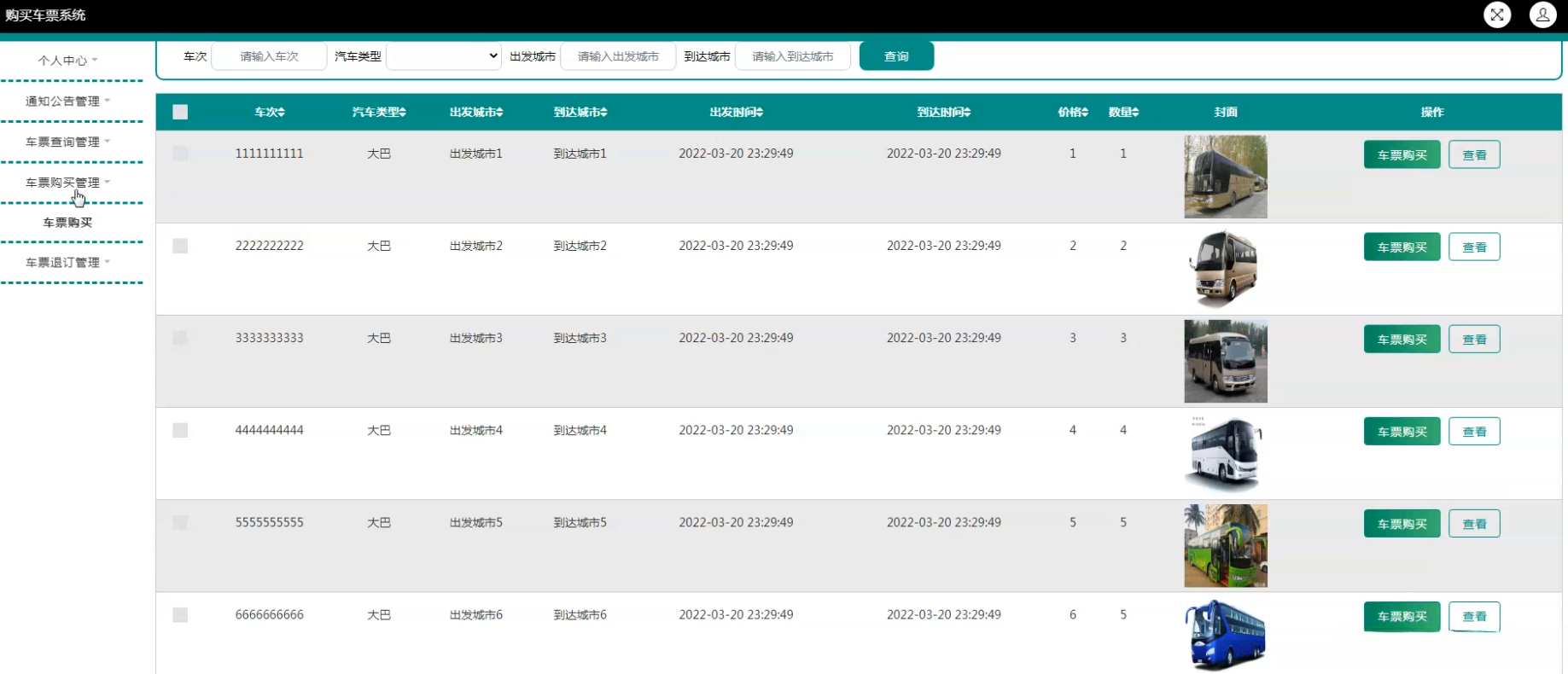
Task: Click the 操作 column header
Action: point(1432,113)
